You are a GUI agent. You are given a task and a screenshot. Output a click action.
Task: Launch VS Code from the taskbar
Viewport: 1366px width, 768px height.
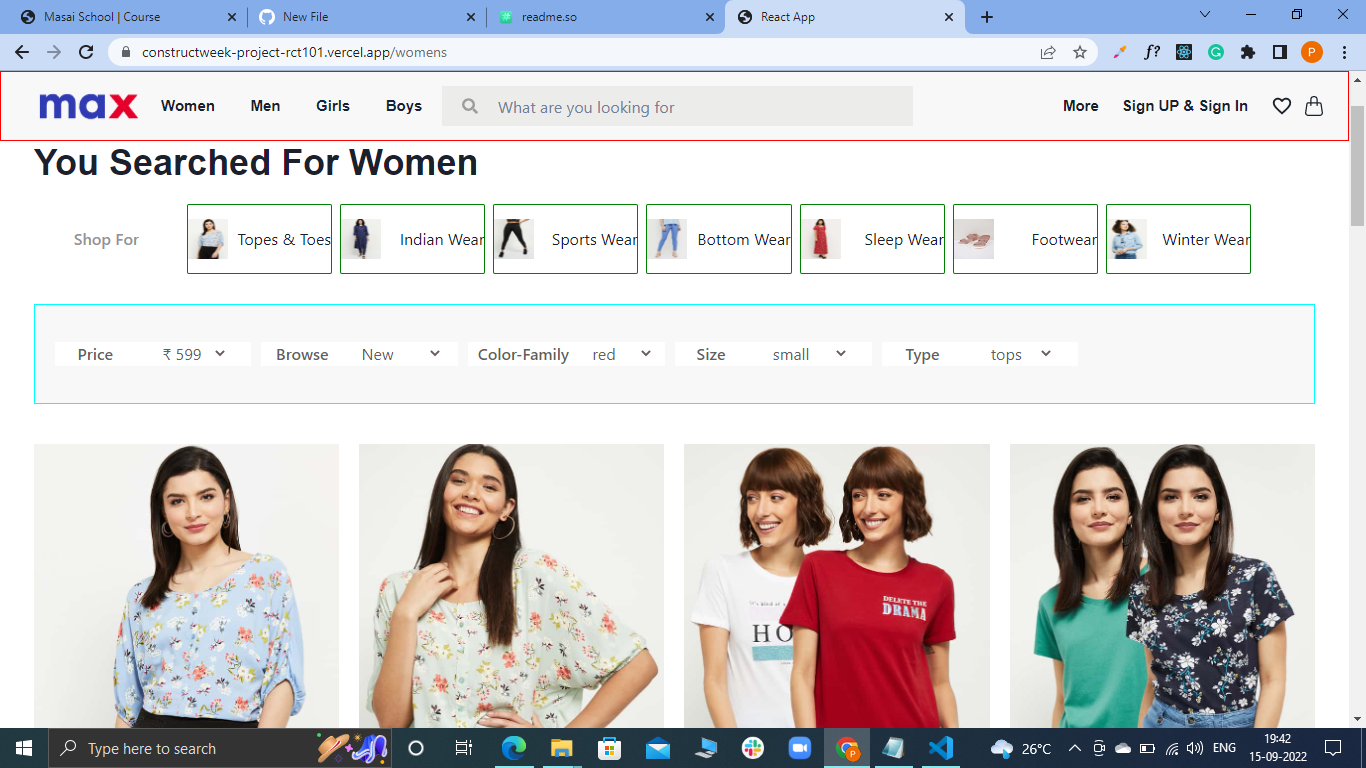tap(939, 747)
